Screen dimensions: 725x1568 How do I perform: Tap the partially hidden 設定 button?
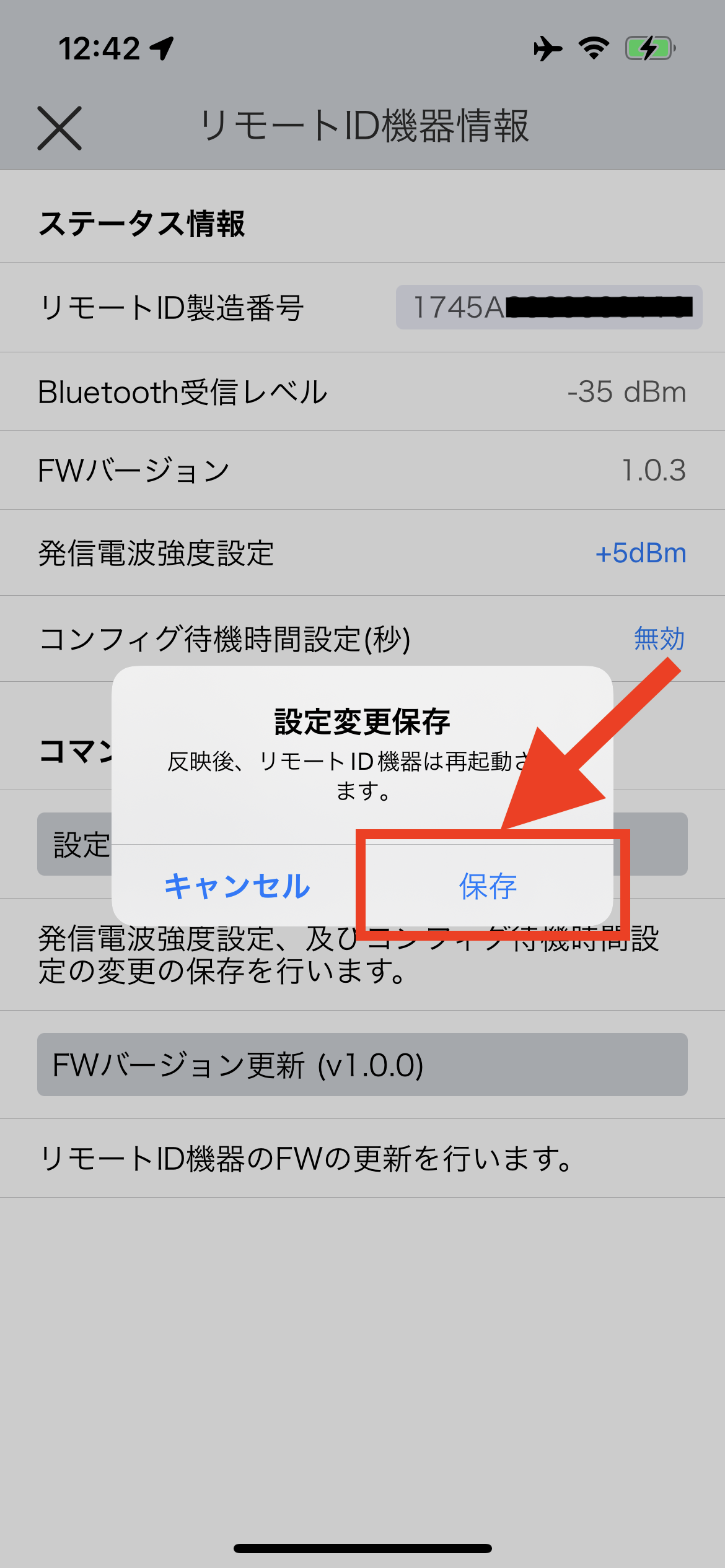(x=75, y=844)
